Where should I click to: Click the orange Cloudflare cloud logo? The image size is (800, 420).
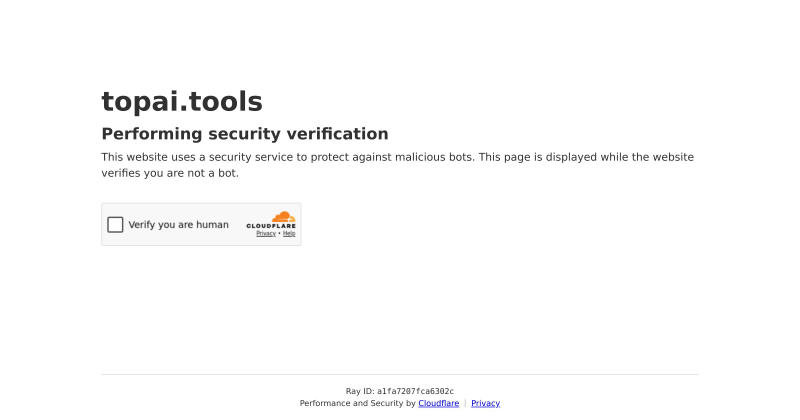click(283, 217)
